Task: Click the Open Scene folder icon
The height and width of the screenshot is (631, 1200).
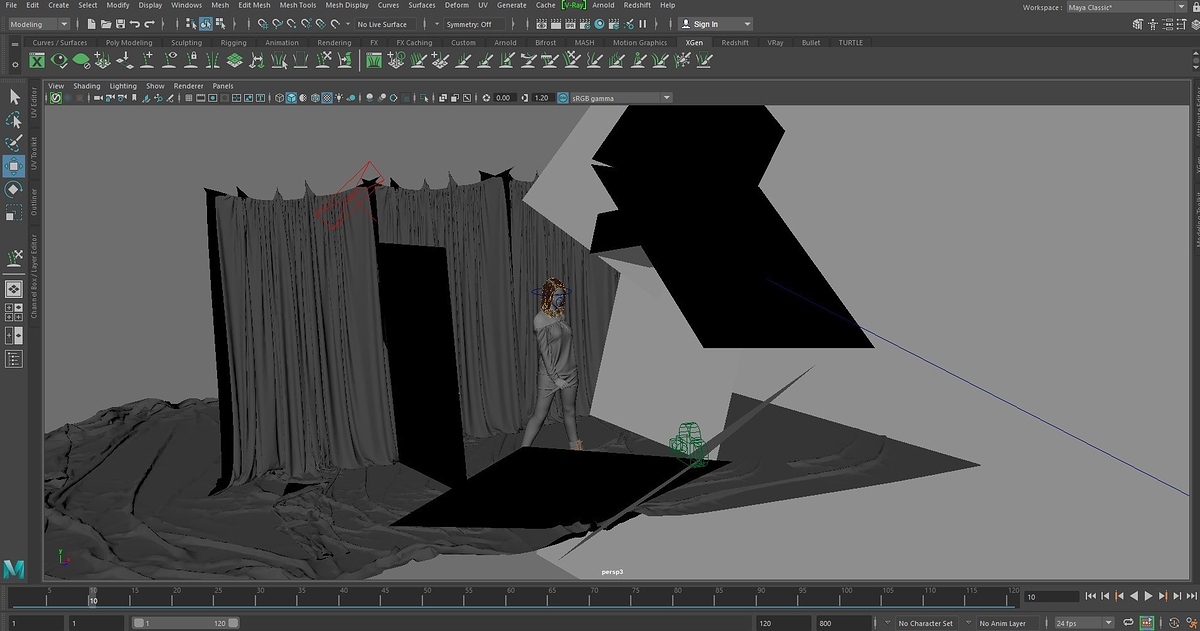Action: click(x=106, y=24)
